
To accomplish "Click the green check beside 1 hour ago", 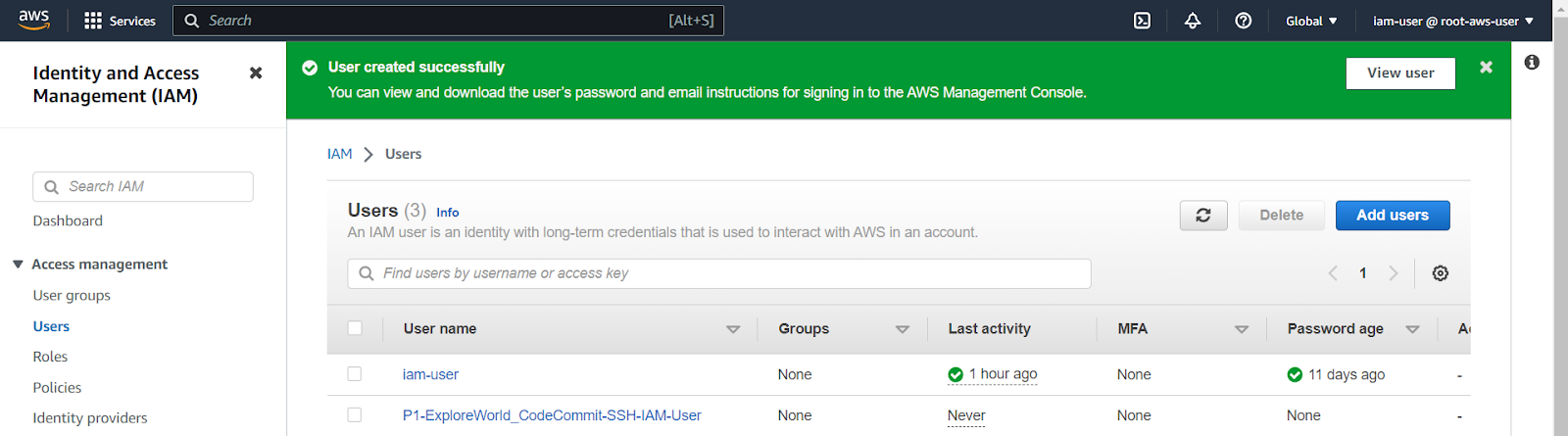I will coord(955,374).
